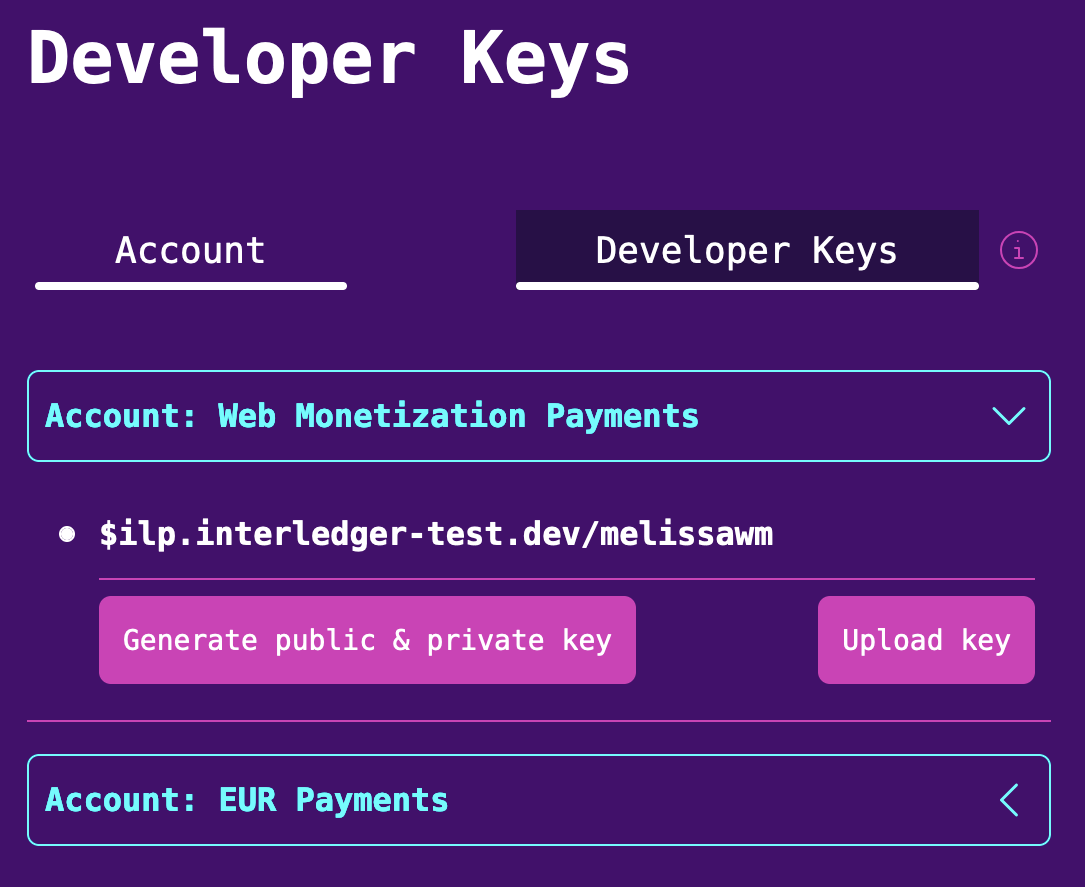The image size is (1085, 887).
Task: Click the left-facing chevron on EUR Payments account
Action: click(x=1009, y=800)
